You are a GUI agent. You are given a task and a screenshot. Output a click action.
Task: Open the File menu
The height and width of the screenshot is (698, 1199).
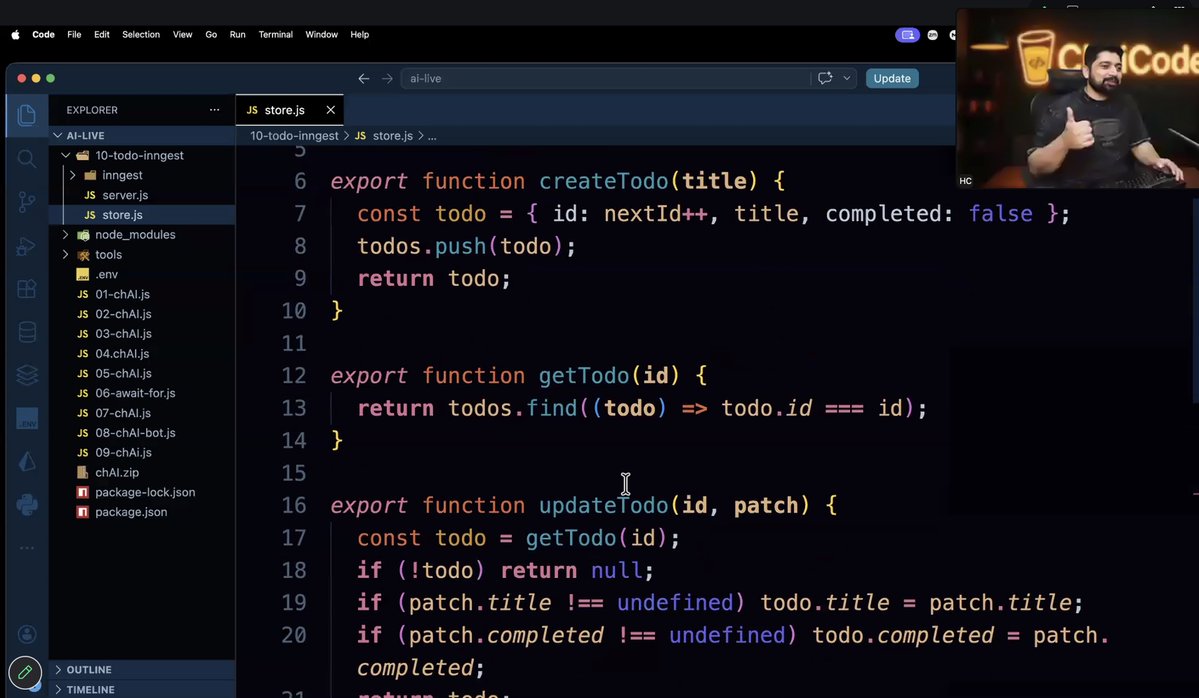[74, 34]
